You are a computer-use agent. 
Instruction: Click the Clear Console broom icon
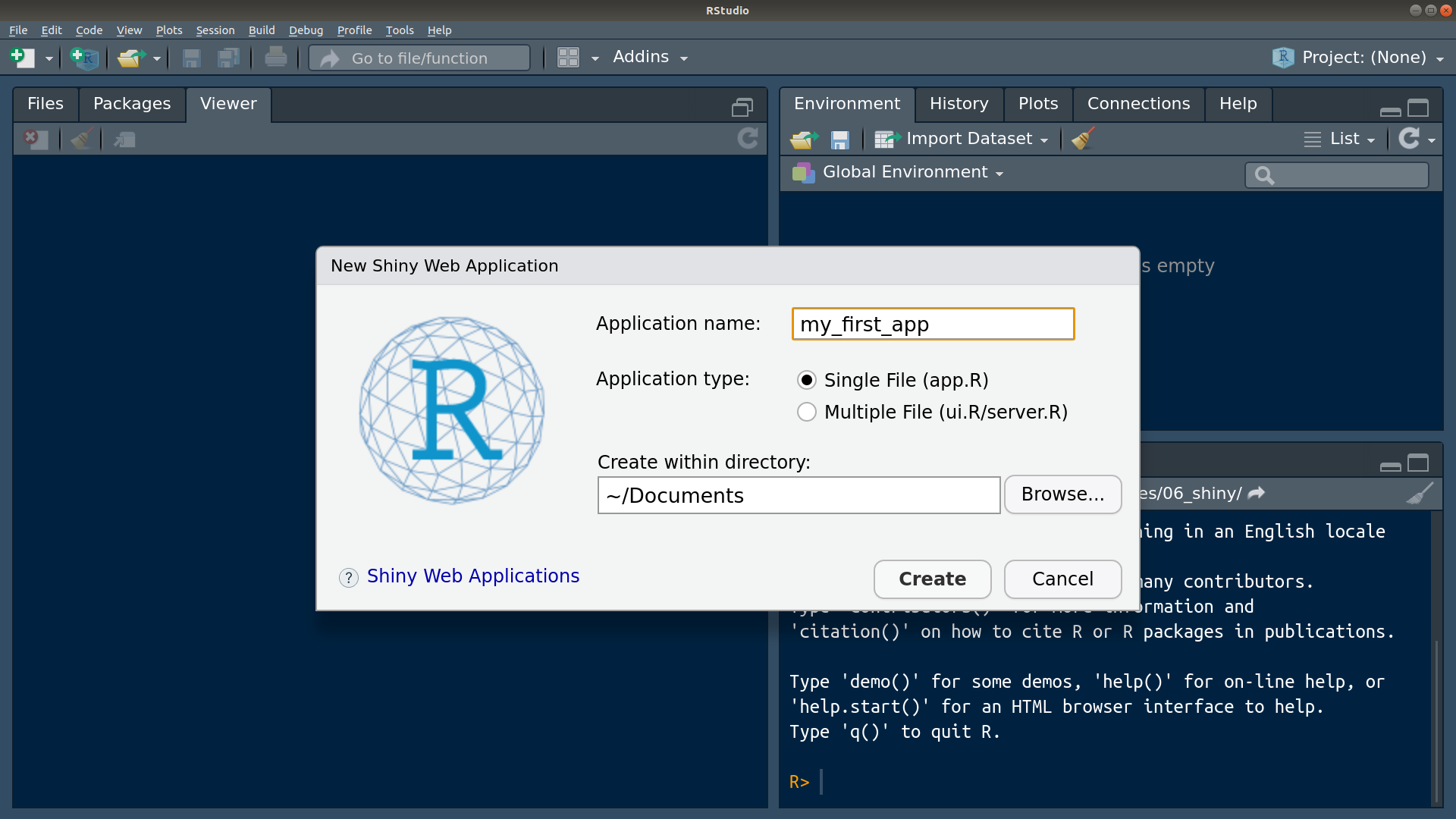point(1420,494)
